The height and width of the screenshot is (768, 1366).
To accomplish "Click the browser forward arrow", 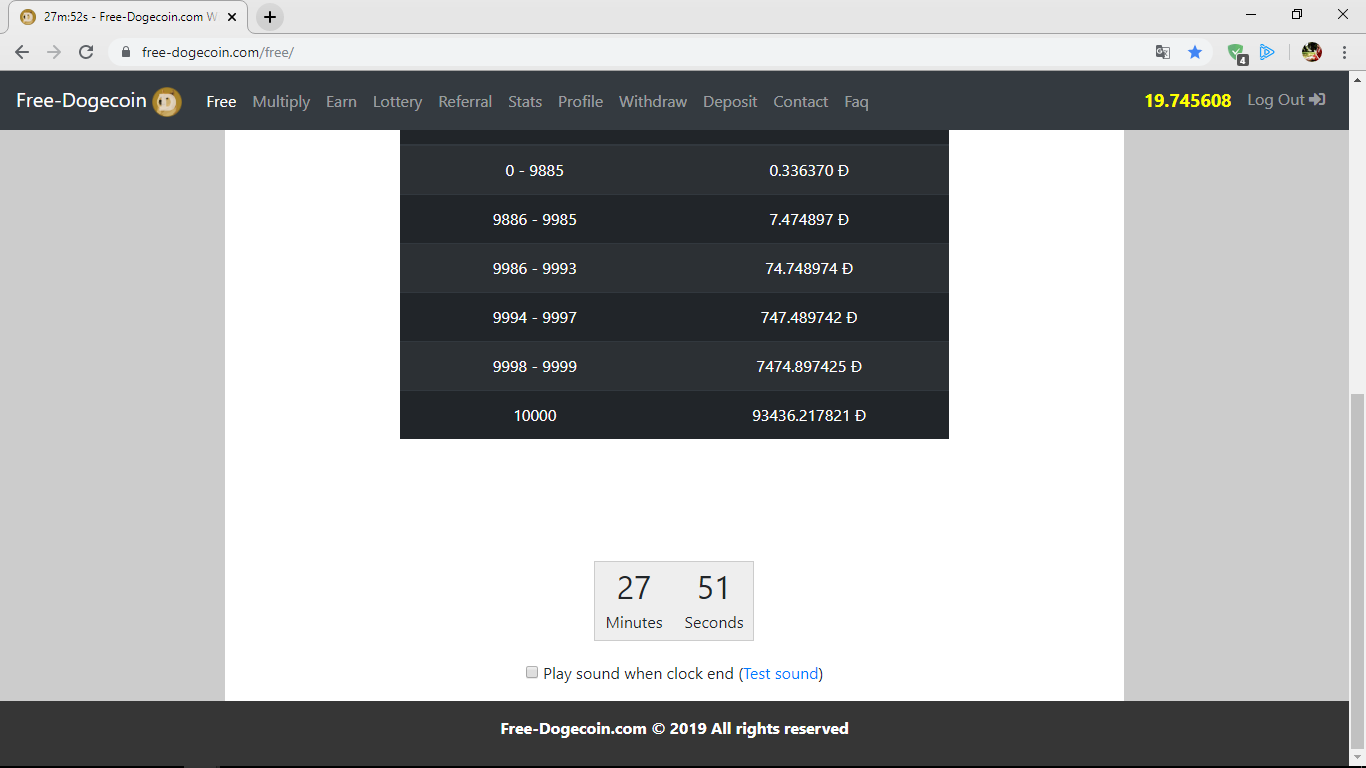I will click(x=54, y=52).
